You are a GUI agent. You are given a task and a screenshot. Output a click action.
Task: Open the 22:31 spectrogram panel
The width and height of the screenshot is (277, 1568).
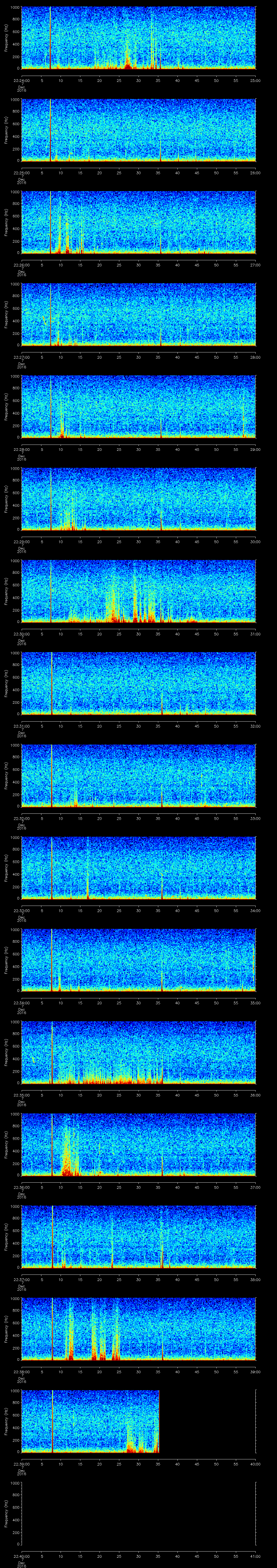click(x=138, y=683)
